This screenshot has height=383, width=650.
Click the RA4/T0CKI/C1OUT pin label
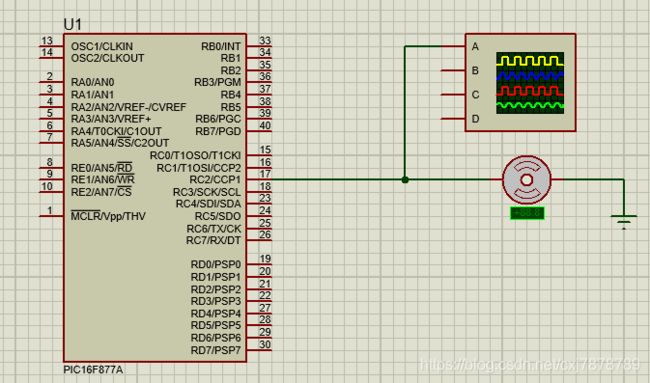click(116, 131)
